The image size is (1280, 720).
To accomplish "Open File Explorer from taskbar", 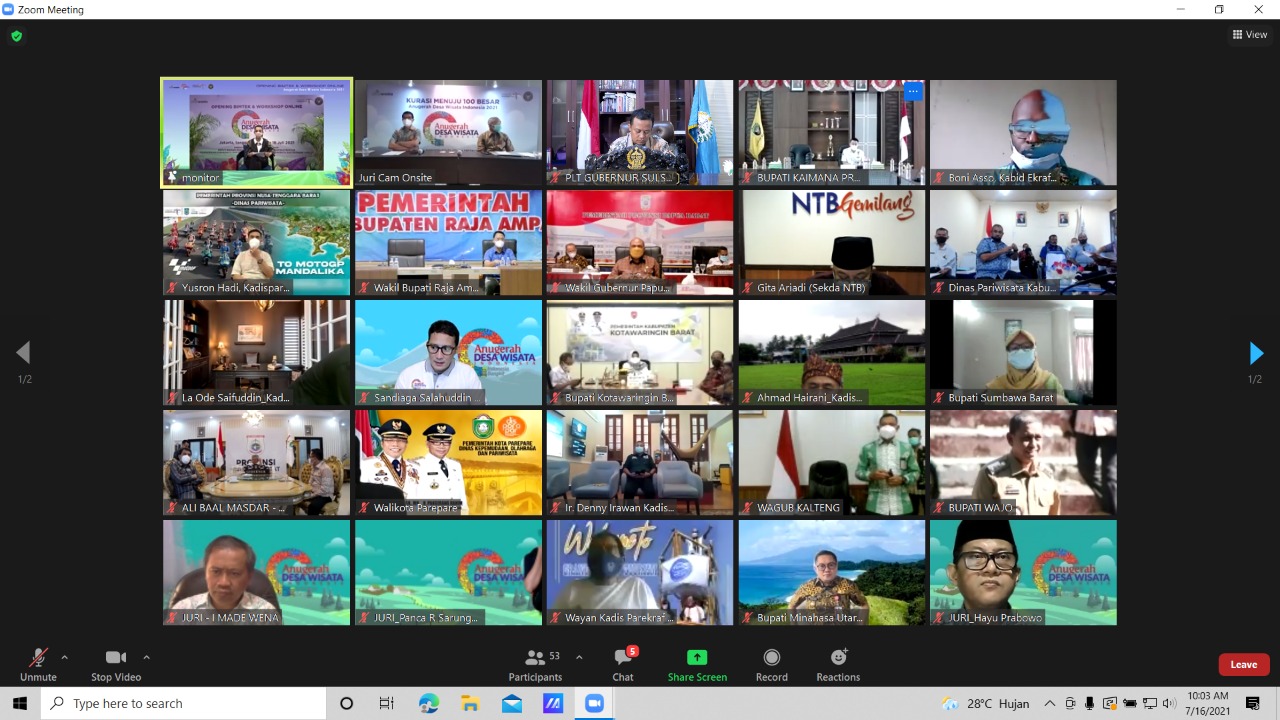I will (x=470, y=704).
